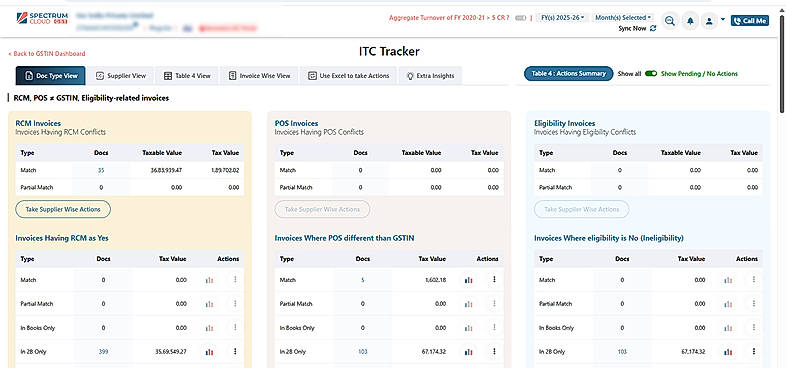
Task: Click the RCM Invoices card heading
Action: [x=38, y=123]
